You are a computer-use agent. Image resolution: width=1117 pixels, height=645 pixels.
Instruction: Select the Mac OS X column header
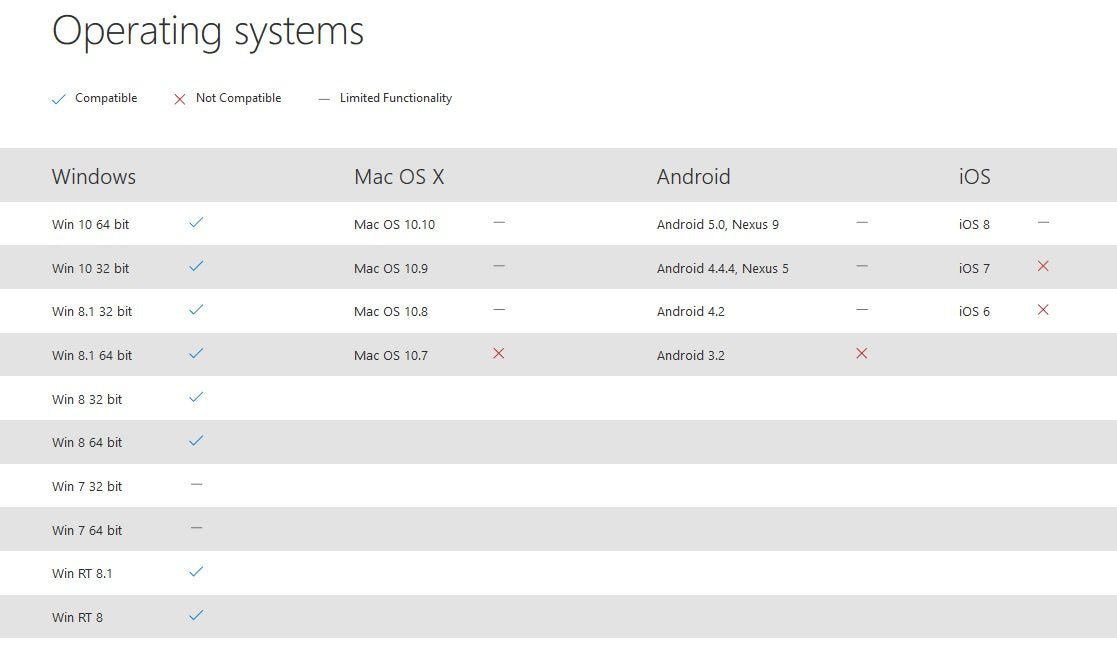[399, 177]
